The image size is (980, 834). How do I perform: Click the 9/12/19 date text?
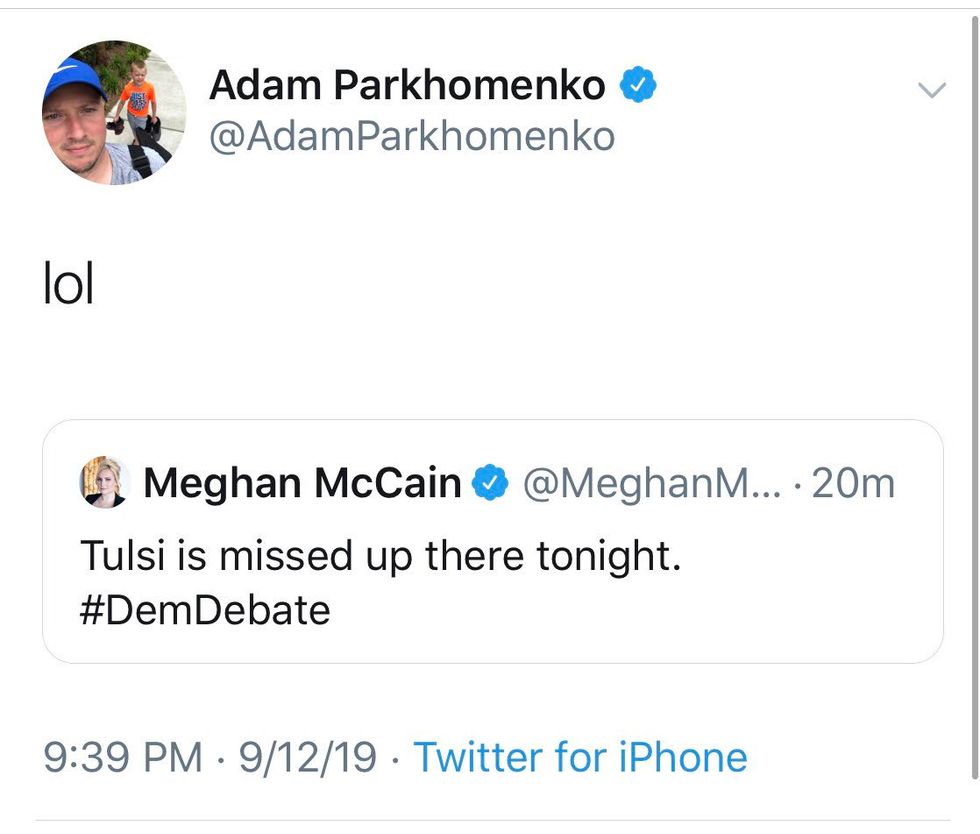pyautogui.click(x=308, y=757)
